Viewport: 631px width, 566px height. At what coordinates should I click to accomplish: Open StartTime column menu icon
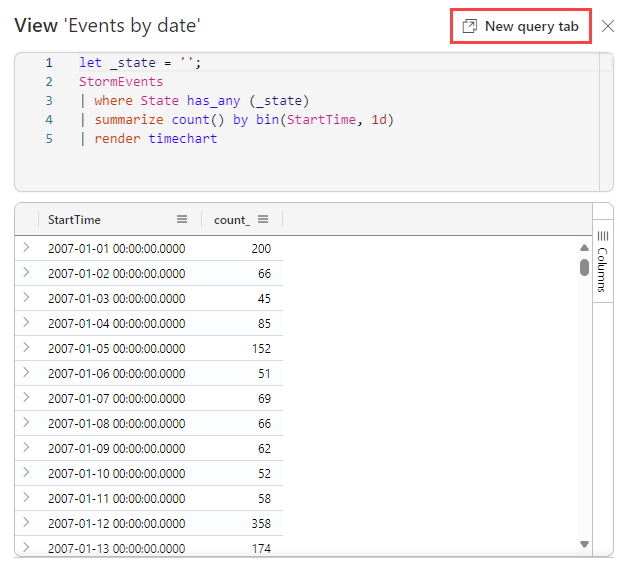point(182,219)
